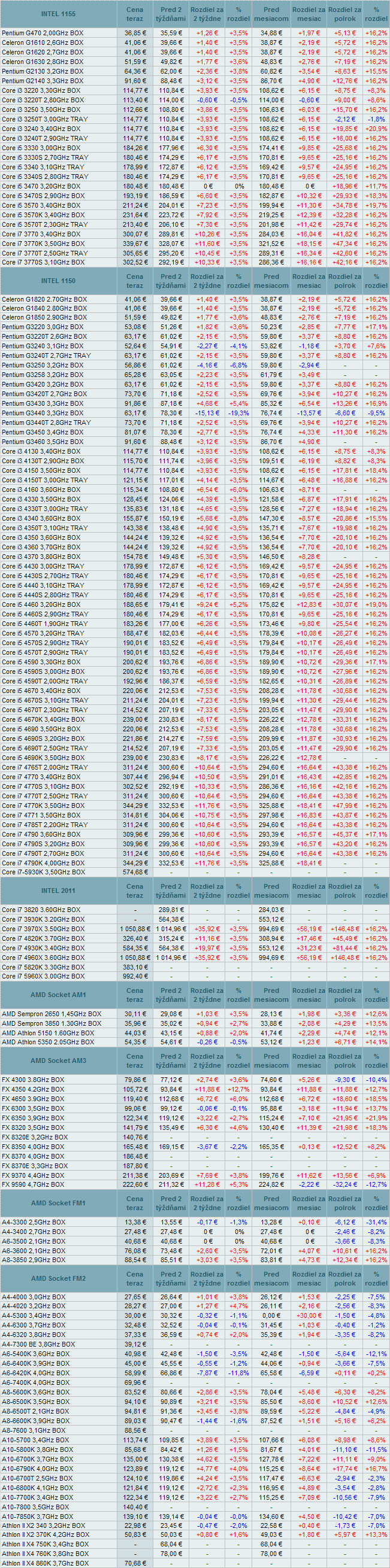The image size is (390, 1568).
Task: Click A8-3850 2,9GHz BOX entry
Action: [x=33, y=1260]
